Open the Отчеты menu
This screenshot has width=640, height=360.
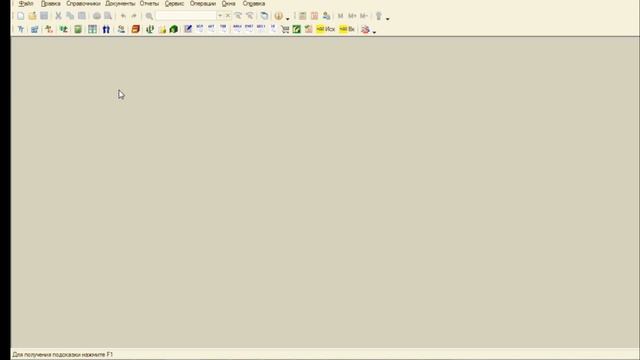tap(149, 4)
